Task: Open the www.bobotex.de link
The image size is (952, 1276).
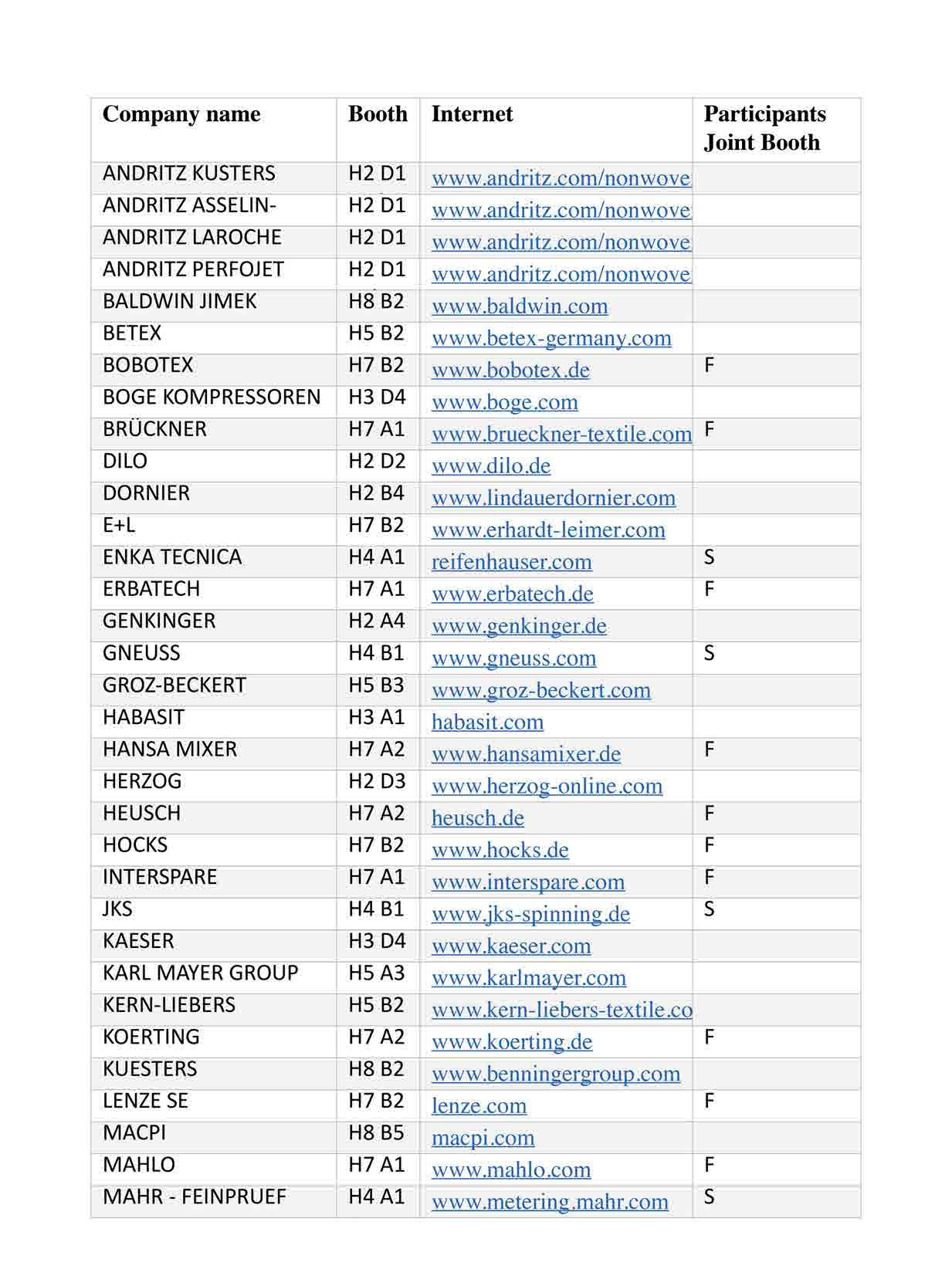Action: pyautogui.click(x=510, y=371)
